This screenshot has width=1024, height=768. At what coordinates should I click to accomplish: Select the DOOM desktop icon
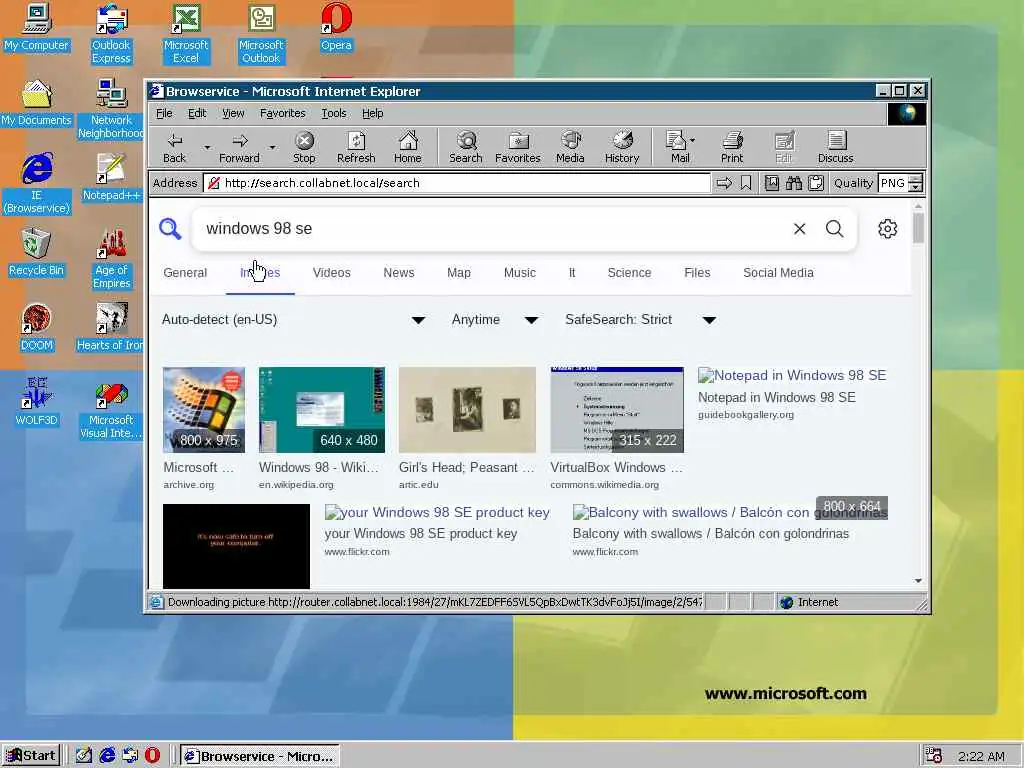tap(37, 327)
